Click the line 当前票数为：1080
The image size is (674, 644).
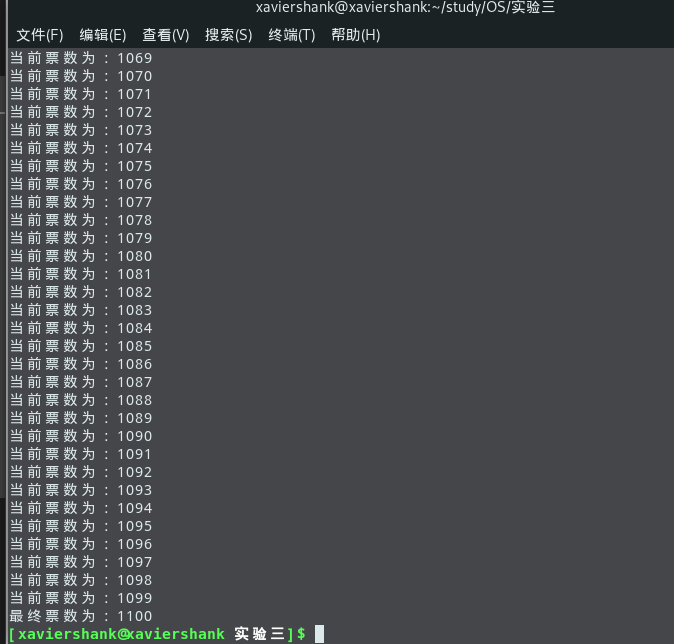[x=81, y=256]
